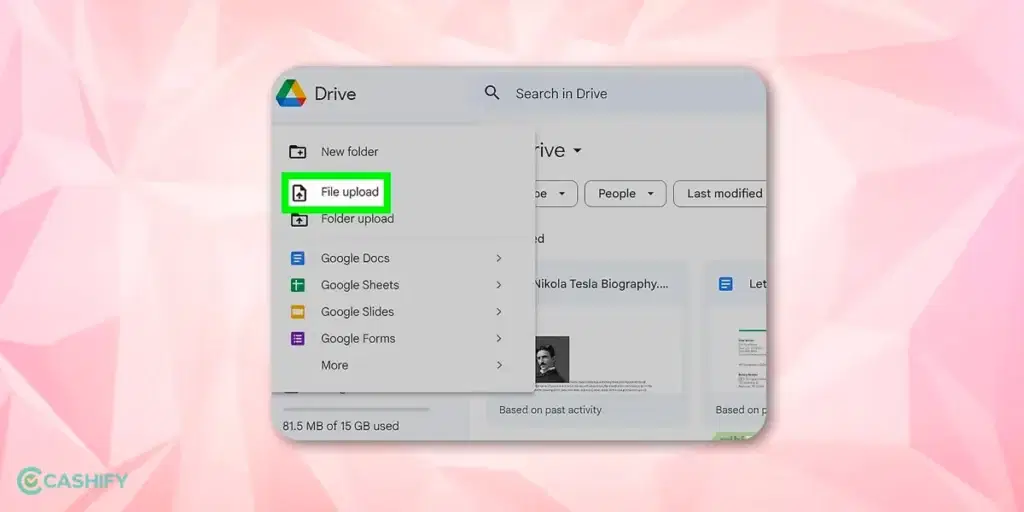Expand Google Docs submenu arrow
1024x512 pixels.
499,258
